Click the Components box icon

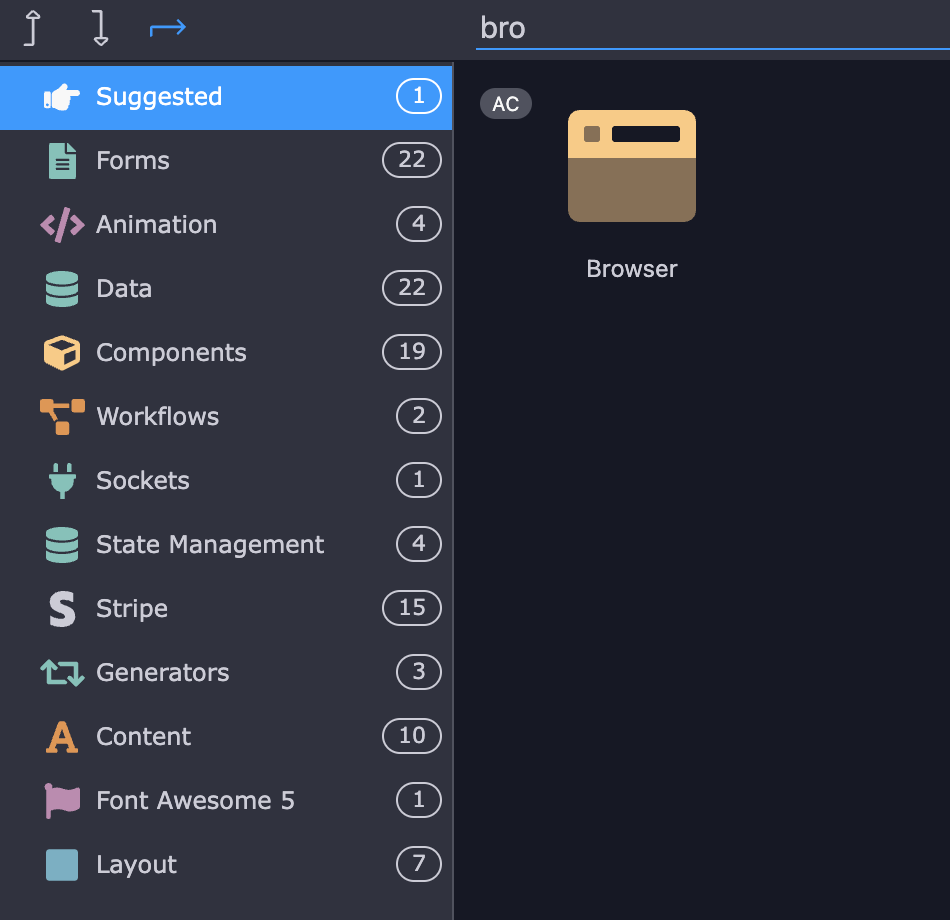(62, 353)
